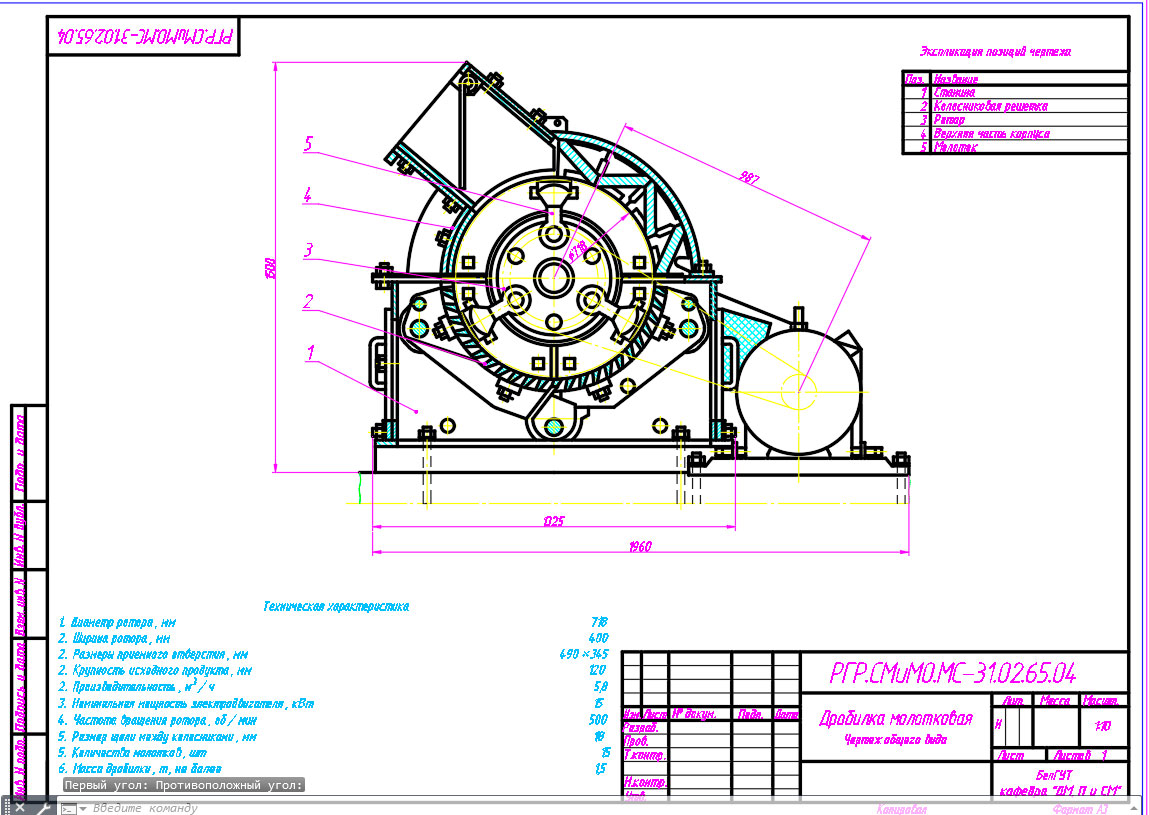Viewport: 1149px width, 815px height.
Task: Click position callout number 3
Action: click(309, 249)
